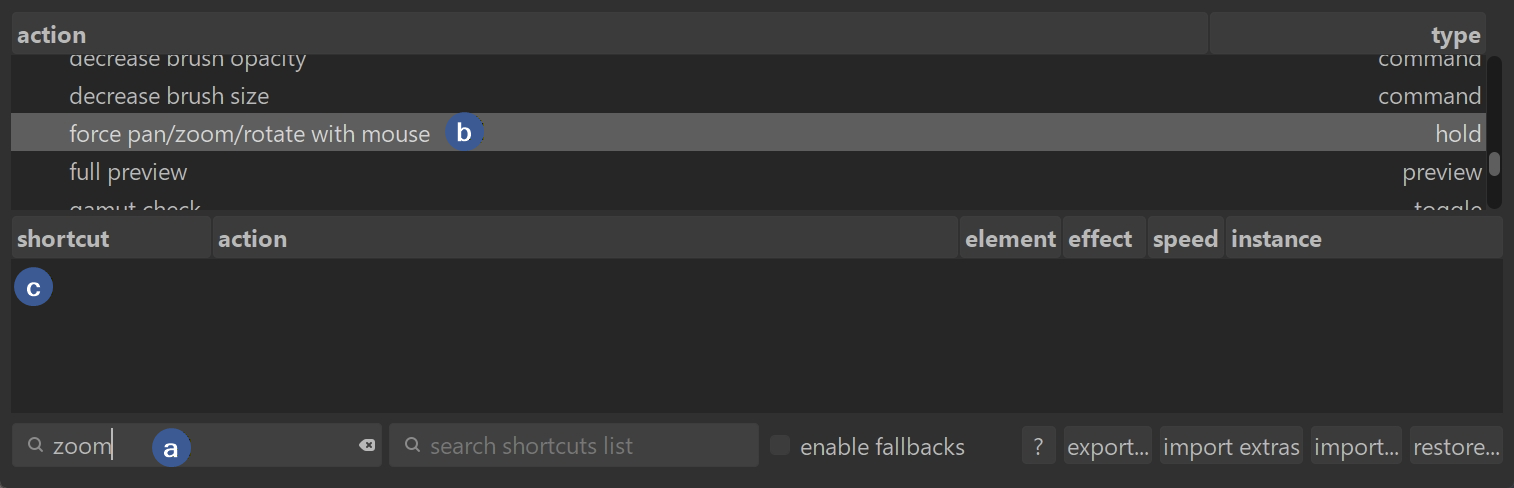This screenshot has width=1514, height=488.
Task: Click the top action column header
Action: (608, 36)
